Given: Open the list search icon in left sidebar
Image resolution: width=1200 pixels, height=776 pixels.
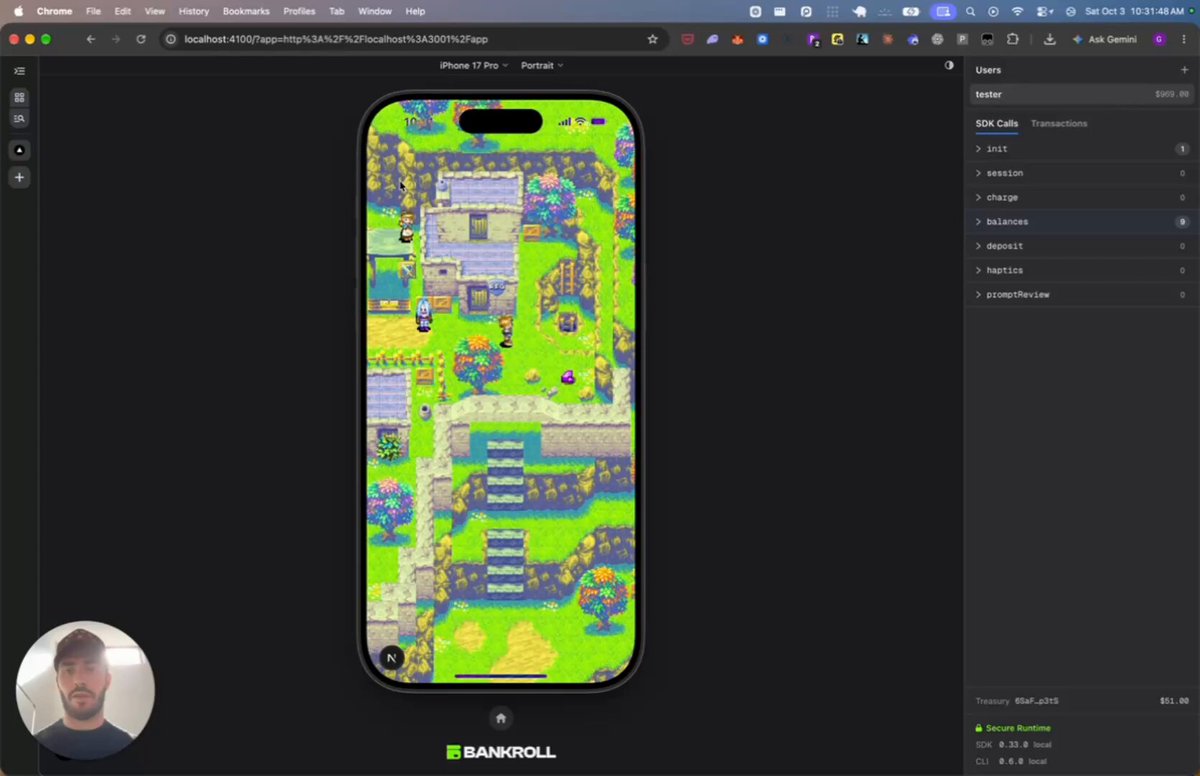Looking at the screenshot, I should tap(19, 118).
